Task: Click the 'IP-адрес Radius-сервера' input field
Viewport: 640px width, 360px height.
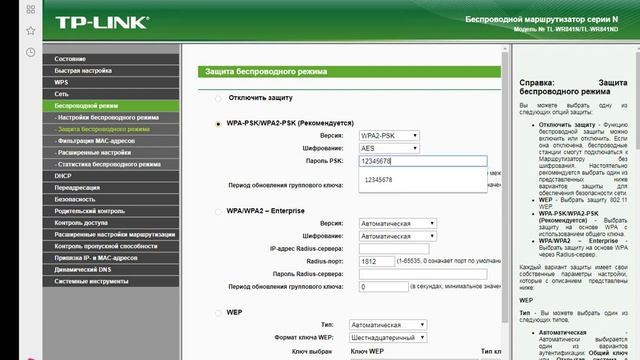Action: pyautogui.click(x=394, y=249)
